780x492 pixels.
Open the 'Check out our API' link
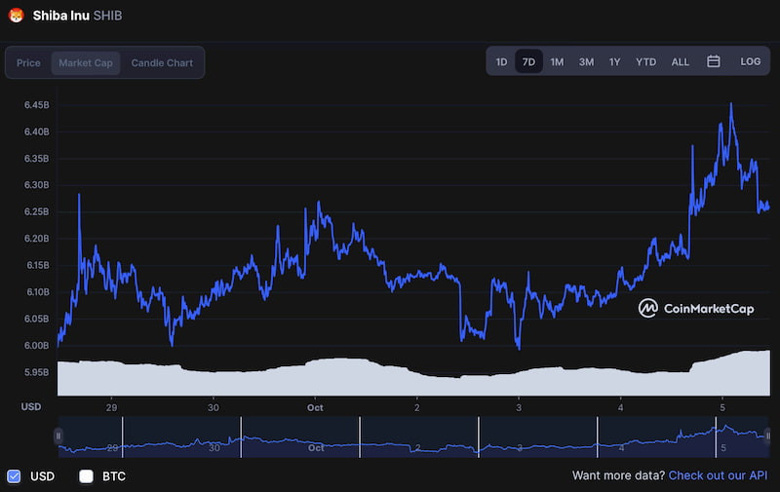718,476
